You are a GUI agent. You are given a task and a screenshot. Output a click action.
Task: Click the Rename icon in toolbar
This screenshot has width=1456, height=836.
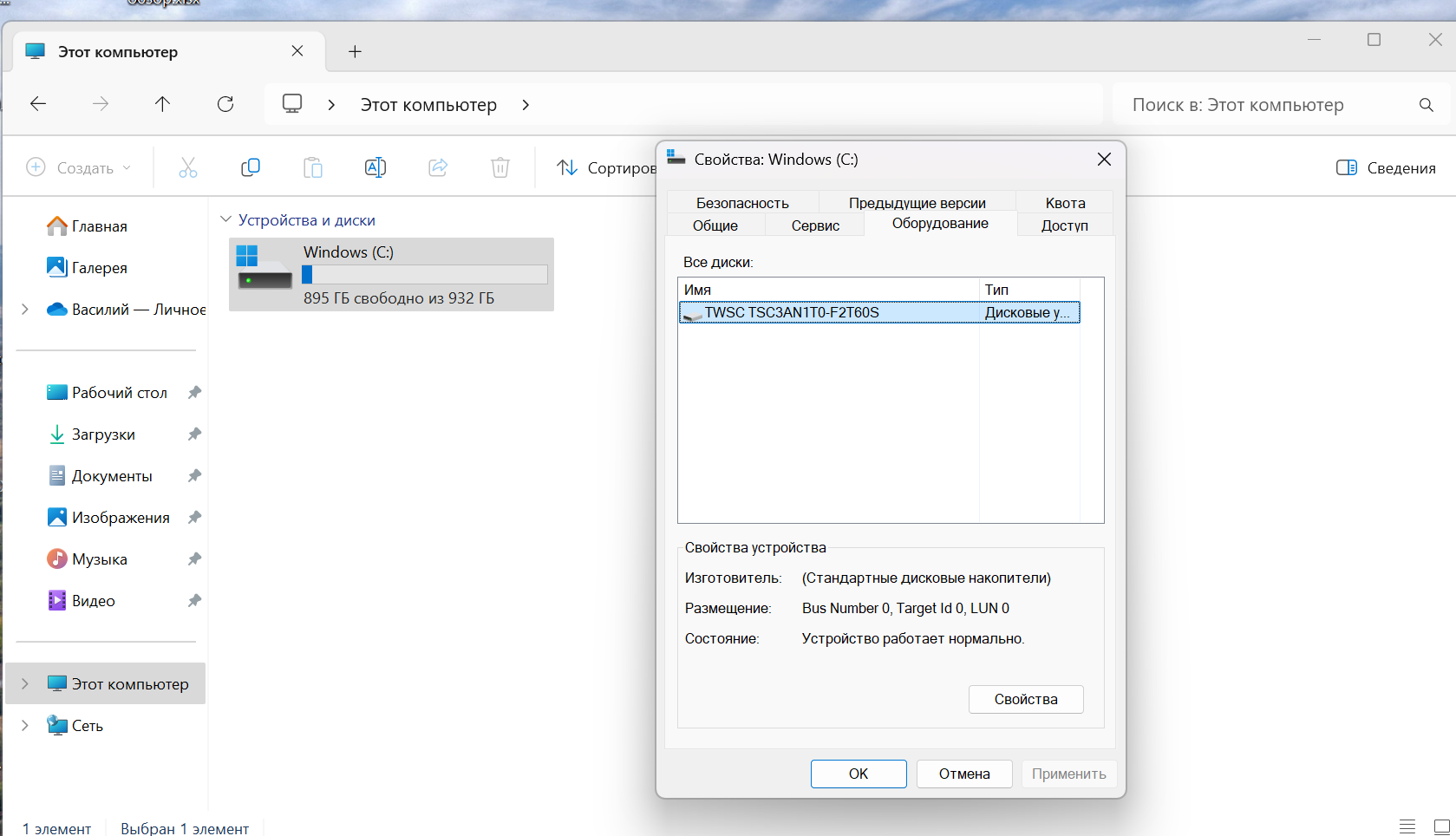pyautogui.click(x=375, y=167)
